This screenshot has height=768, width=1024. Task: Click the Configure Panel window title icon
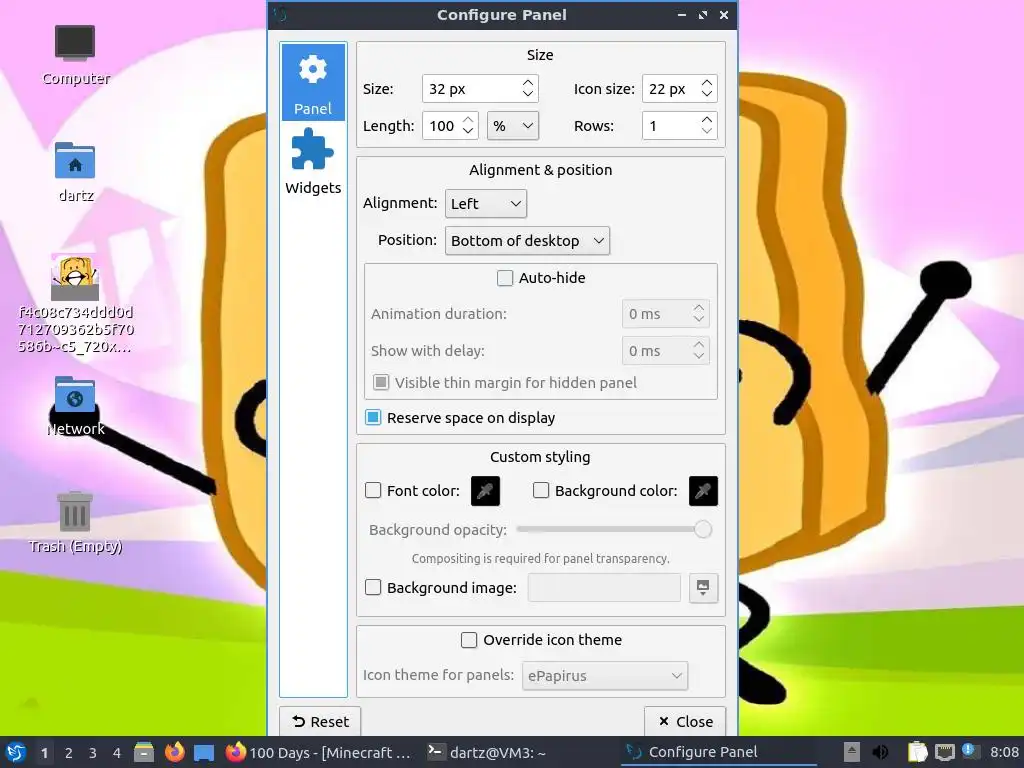pyautogui.click(x=280, y=14)
